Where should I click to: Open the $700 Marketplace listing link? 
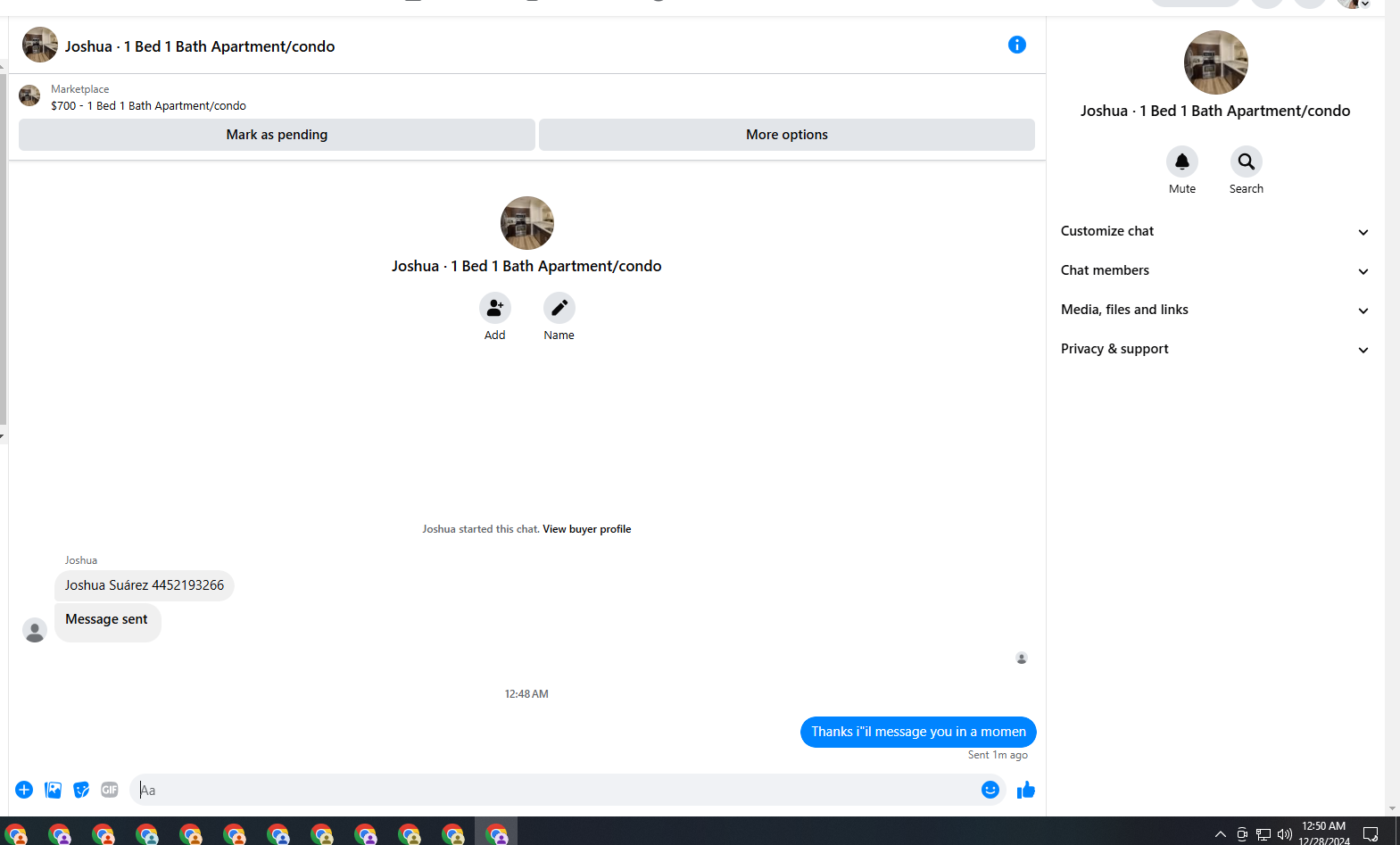[148, 105]
